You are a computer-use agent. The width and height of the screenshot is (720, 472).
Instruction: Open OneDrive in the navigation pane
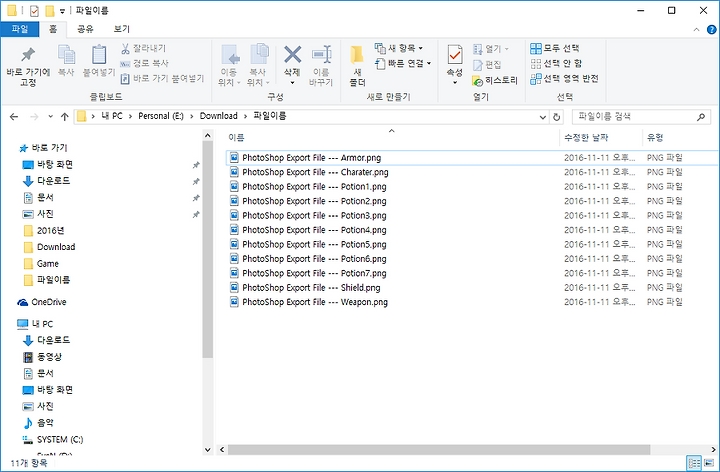[42, 302]
